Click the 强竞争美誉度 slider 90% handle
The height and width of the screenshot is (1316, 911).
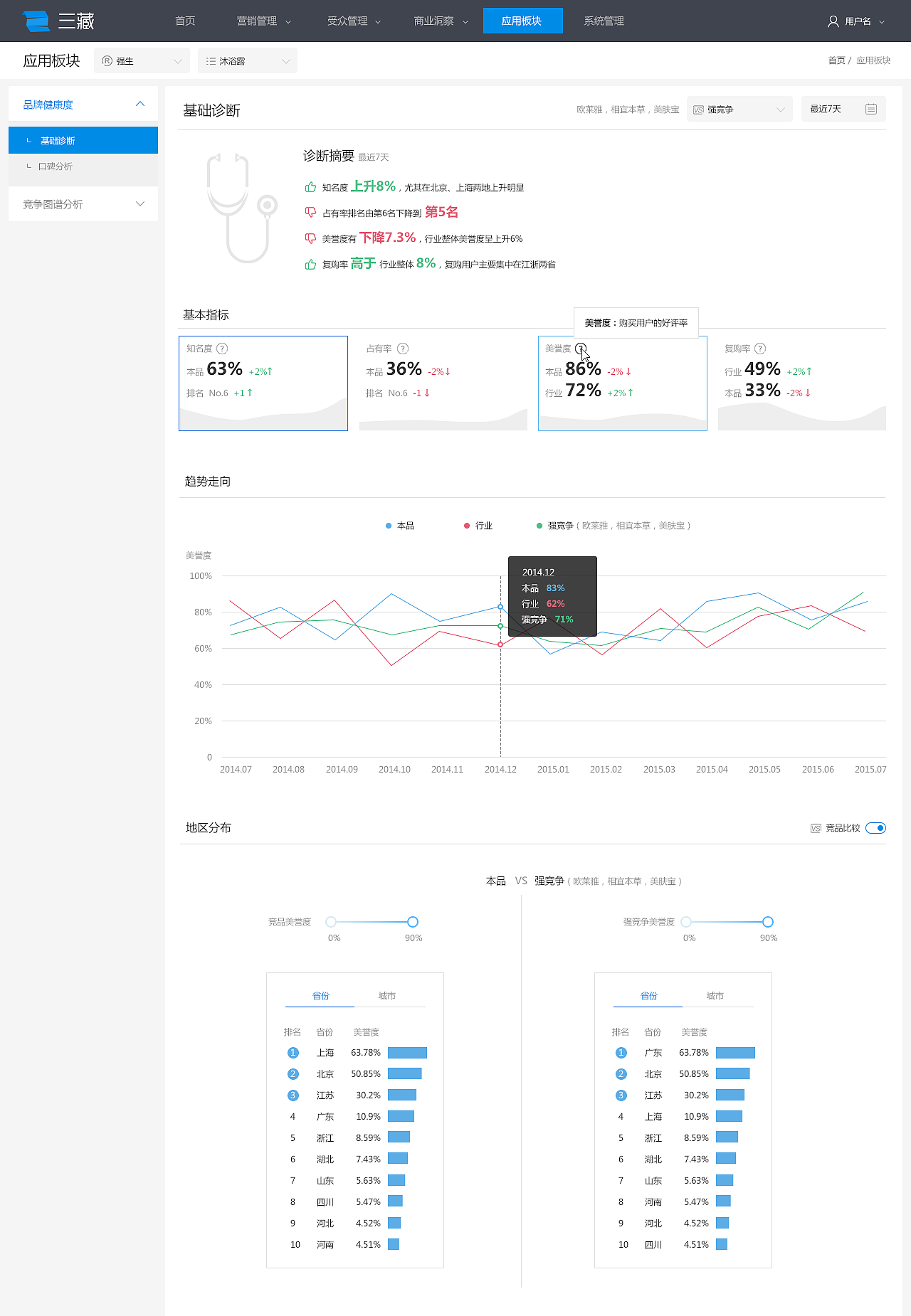click(768, 922)
